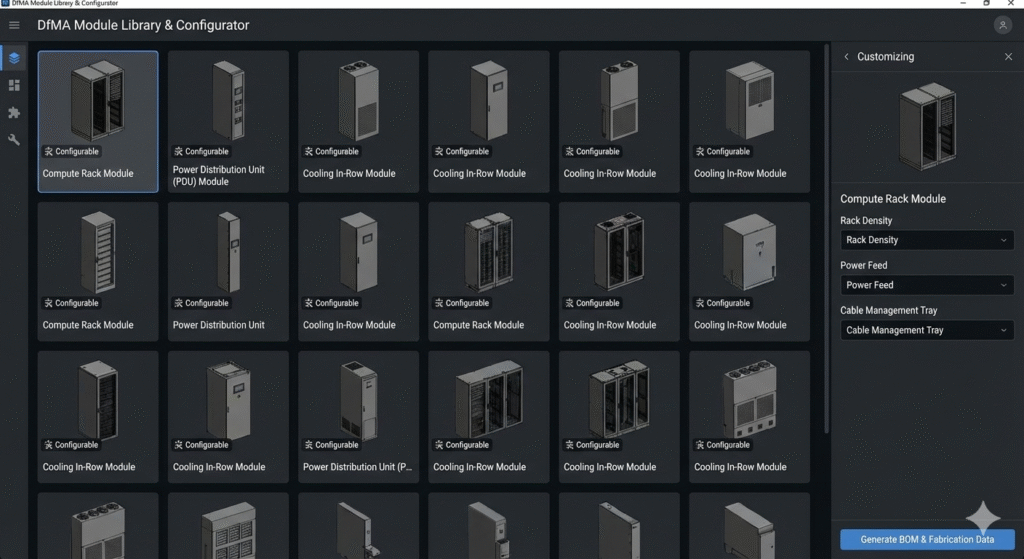Go back using the Customizing panel chevron
Screen dimensions: 1024x559
[846, 57]
